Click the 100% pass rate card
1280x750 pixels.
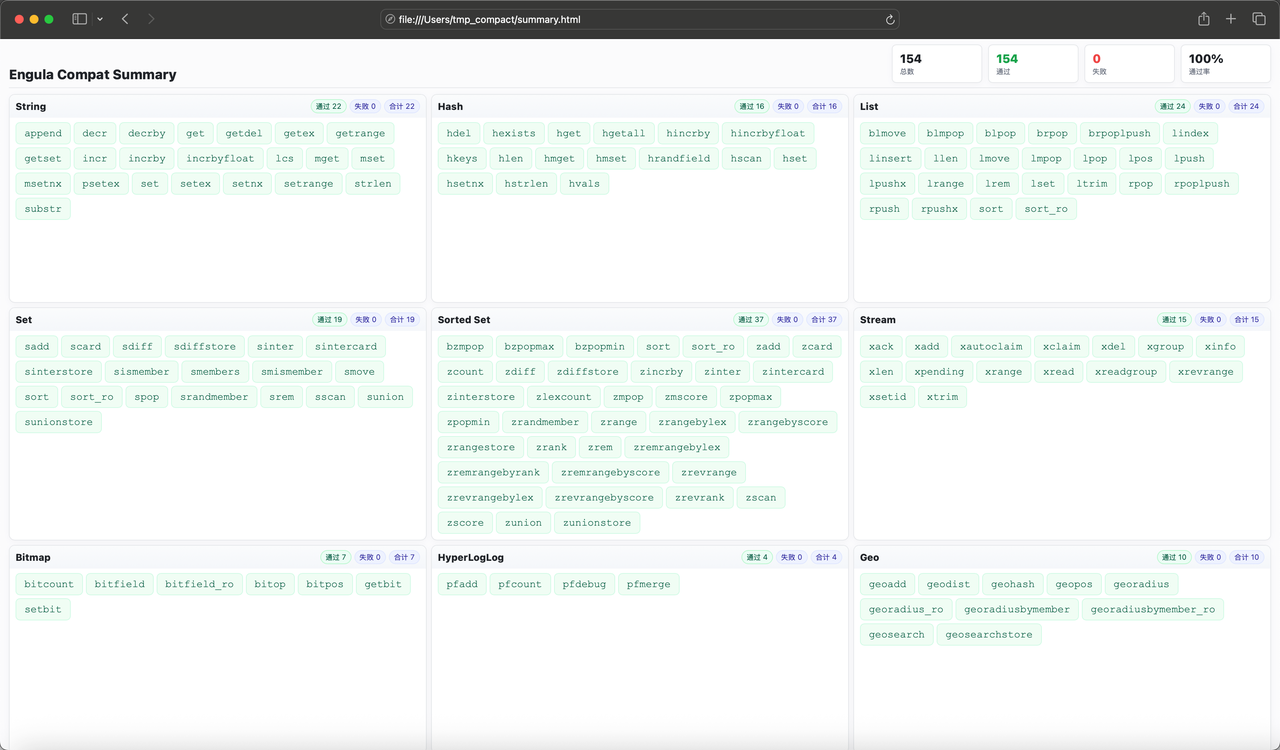[x=1225, y=64]
